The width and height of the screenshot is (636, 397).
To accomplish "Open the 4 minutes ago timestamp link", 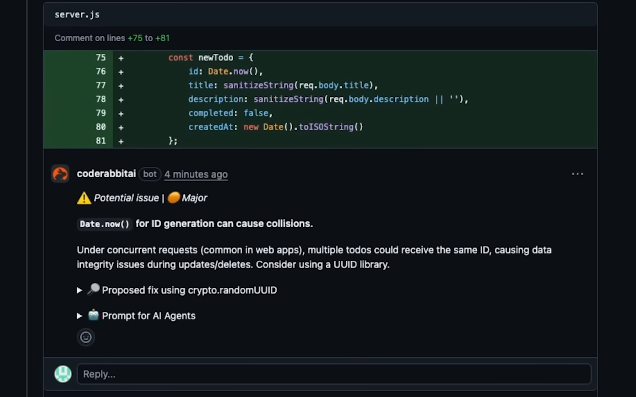I will tap(196, 174).
